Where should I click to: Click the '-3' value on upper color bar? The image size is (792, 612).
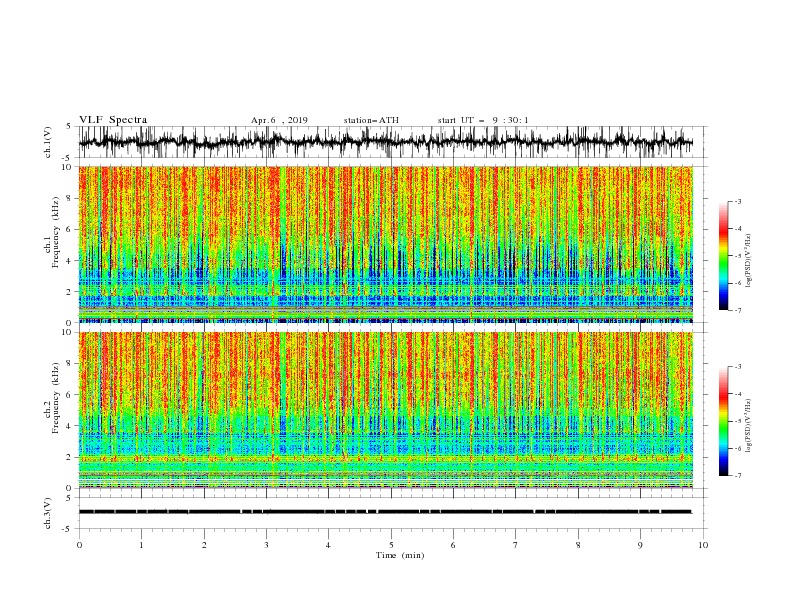pyautogui.click(x=737, y=201)
